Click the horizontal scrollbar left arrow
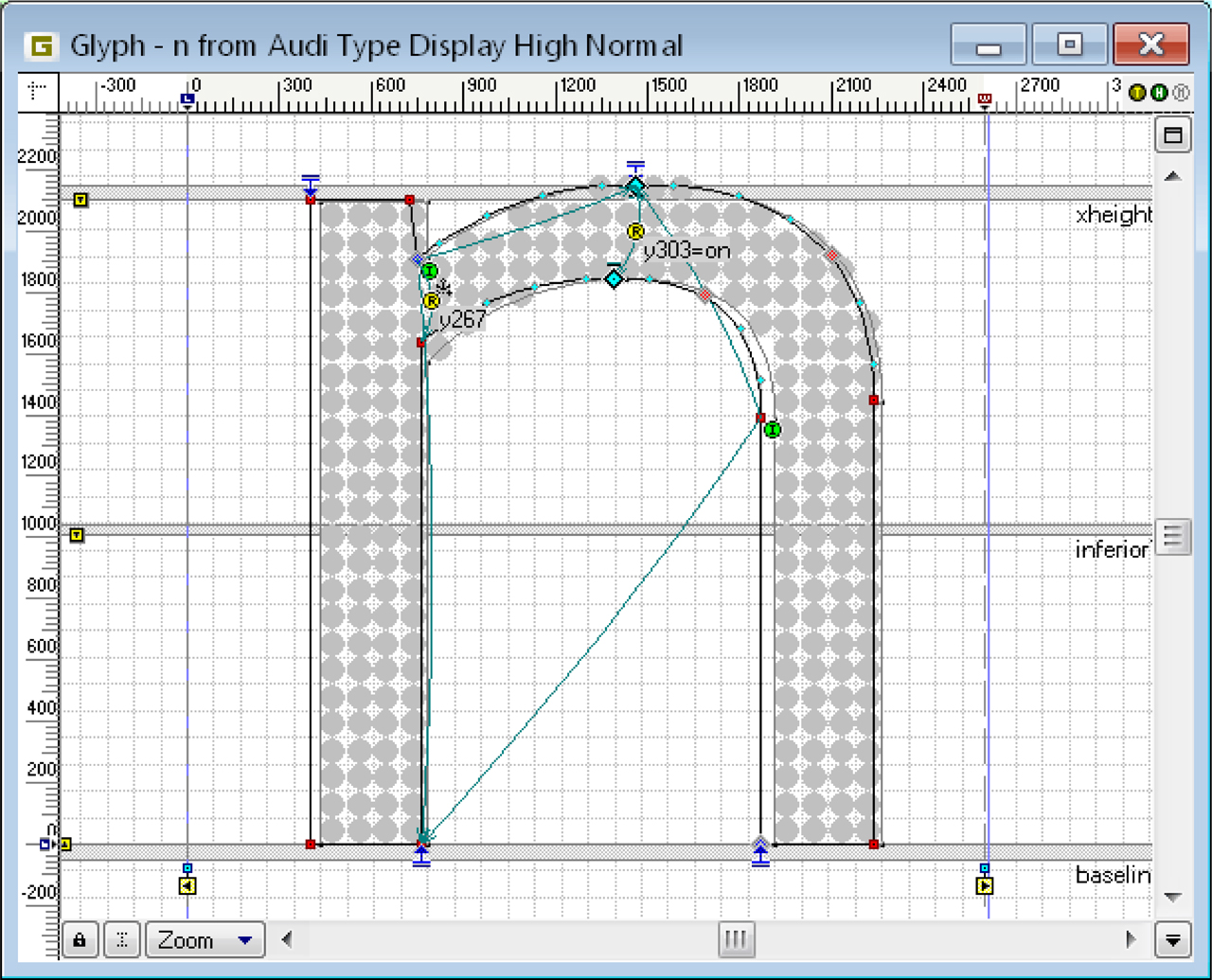Screen dimensions: 1212x980 [x=287, y=940]
